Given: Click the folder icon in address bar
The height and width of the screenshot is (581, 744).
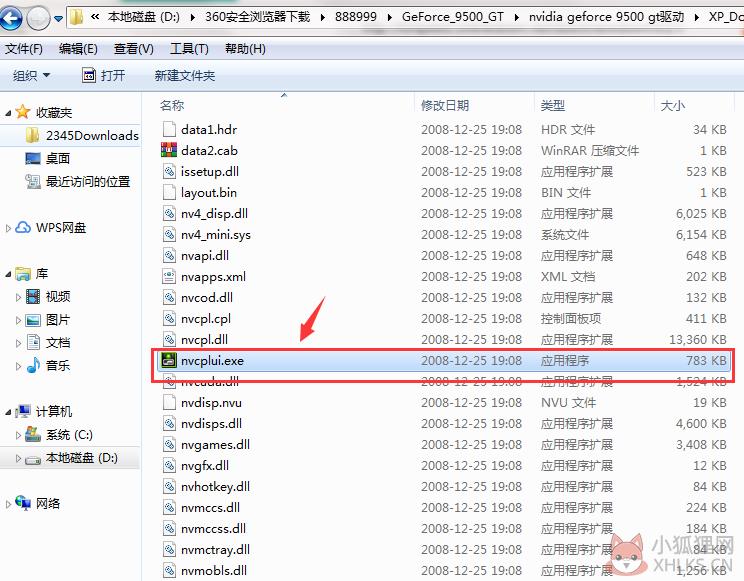Looking at the screenshot, I should 76,18.
